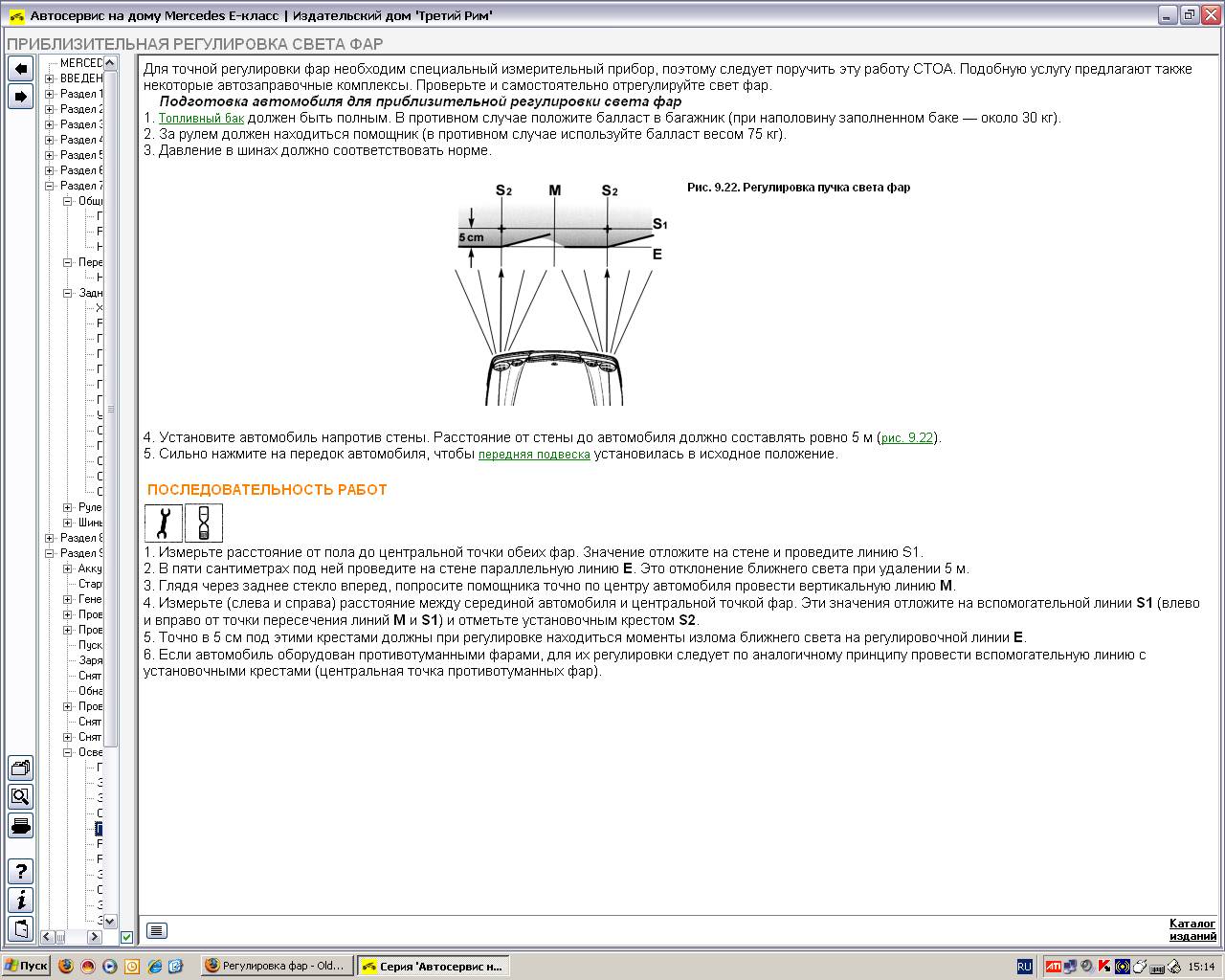Collapse the Раздел 7 tree node
This screenshot has height=980, width=1225.
pyautogui.click(x=50, y=186)
